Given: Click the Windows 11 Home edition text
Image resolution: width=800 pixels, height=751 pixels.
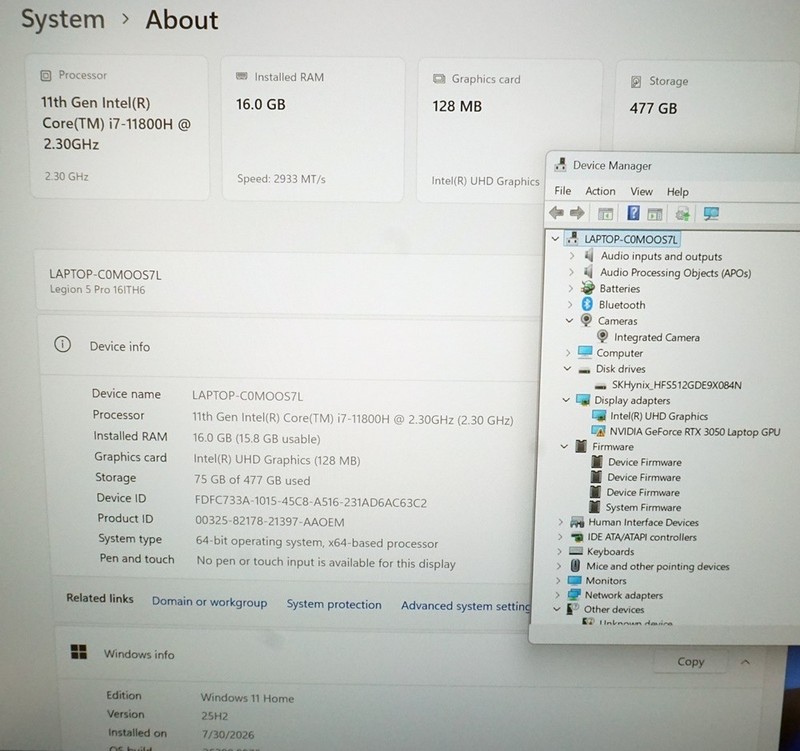Looking at the screenshot, I should pyautogui.click(x=247, y=698).
